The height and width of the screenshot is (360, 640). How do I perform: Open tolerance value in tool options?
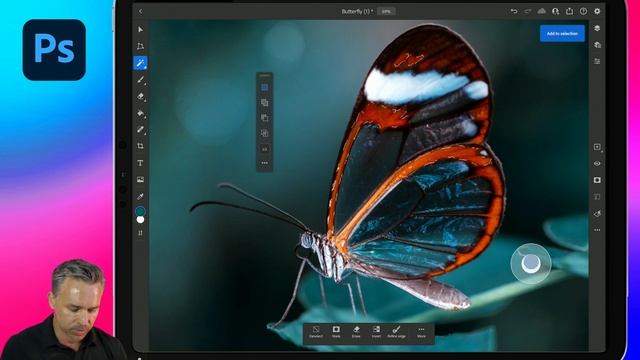(x=264, y=149)
